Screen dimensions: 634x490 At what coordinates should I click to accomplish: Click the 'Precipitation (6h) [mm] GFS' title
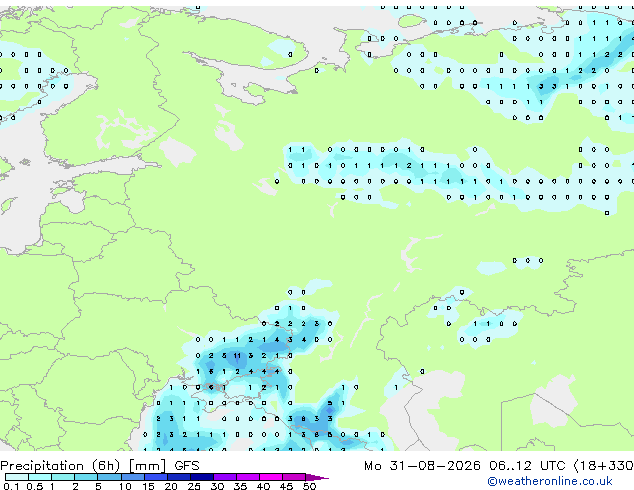pos(100,466)
